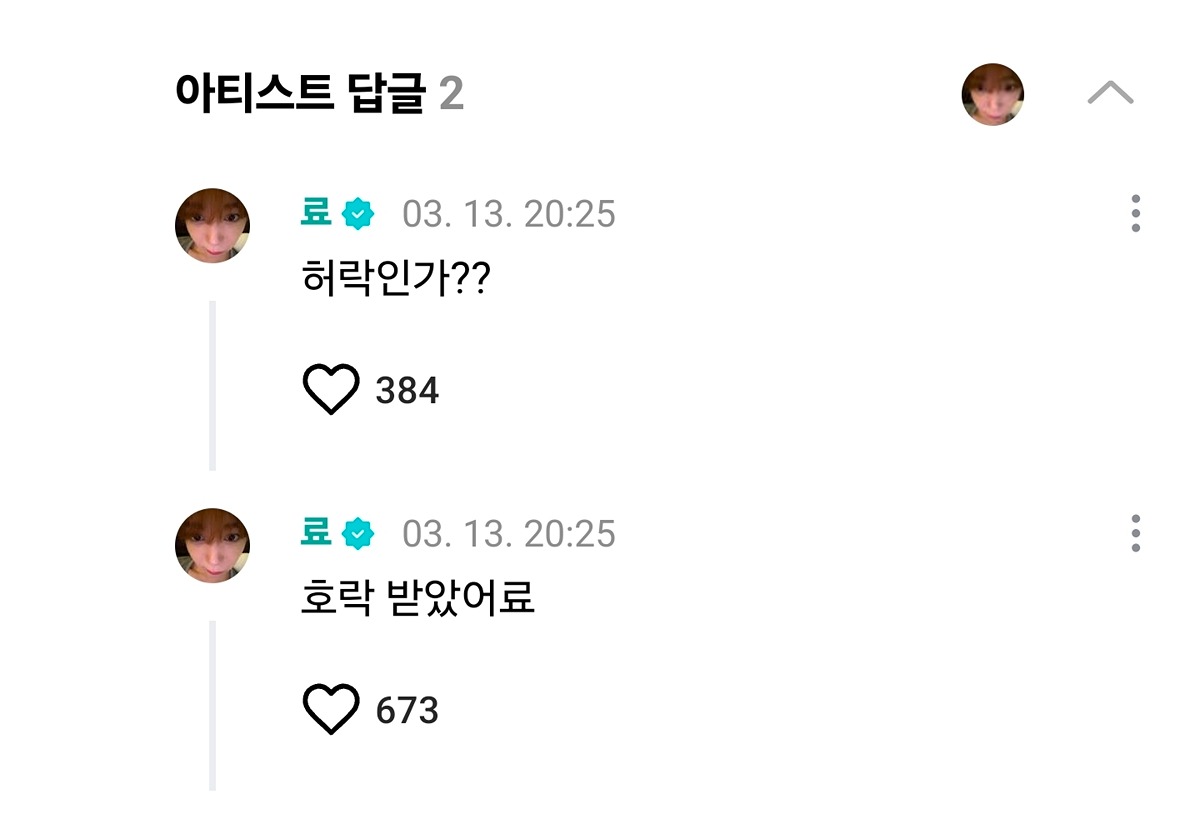Click the first reply's 03. 13. 20:25 timestamp
Screen dimensions: 1200x824
tap(509, 214)
